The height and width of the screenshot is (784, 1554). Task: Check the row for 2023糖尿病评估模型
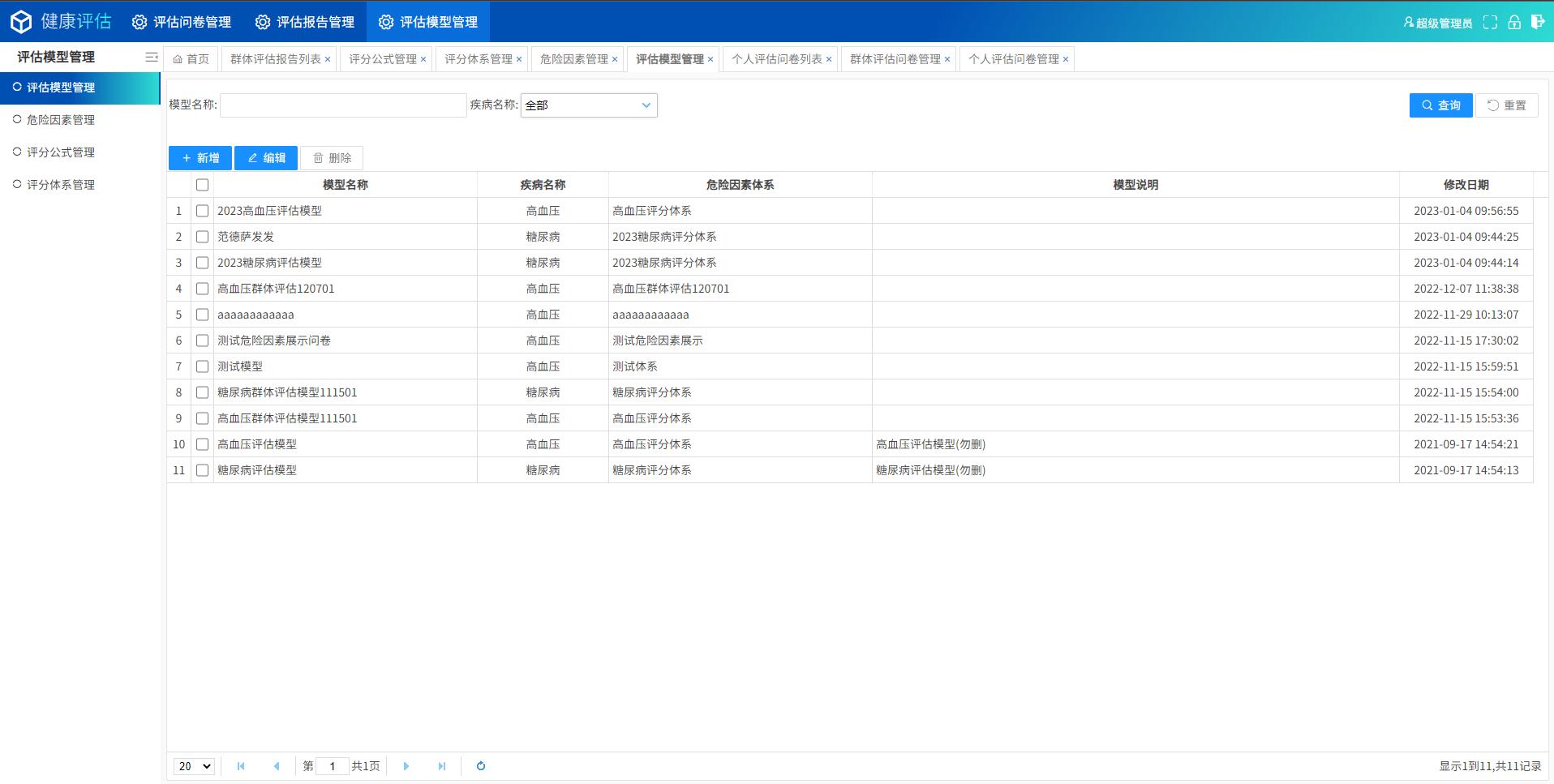point(203,263)
